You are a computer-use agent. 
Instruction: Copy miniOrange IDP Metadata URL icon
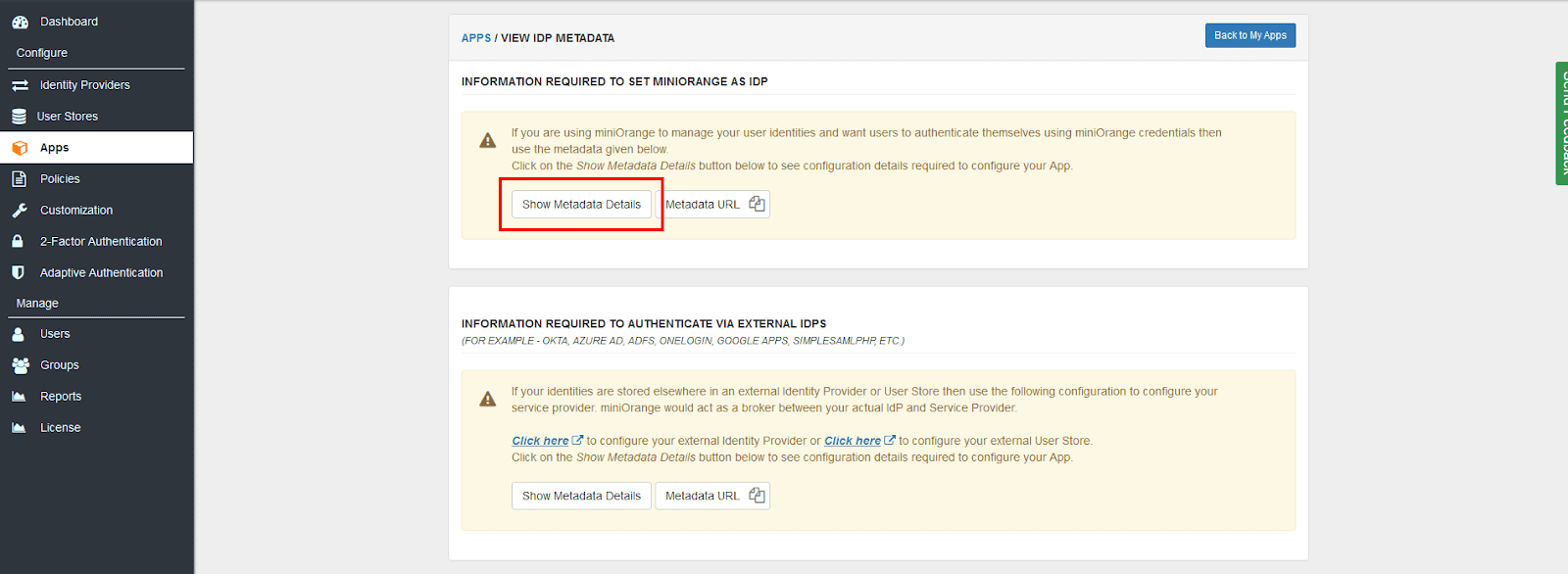pos(757,204)
